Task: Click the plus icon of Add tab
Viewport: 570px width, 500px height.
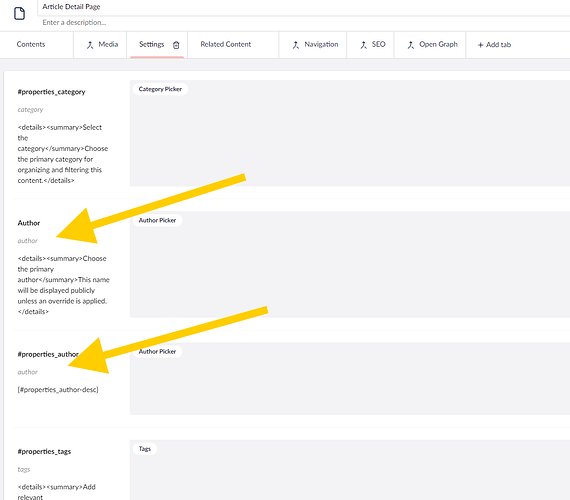Action: (x=480, y=45)
